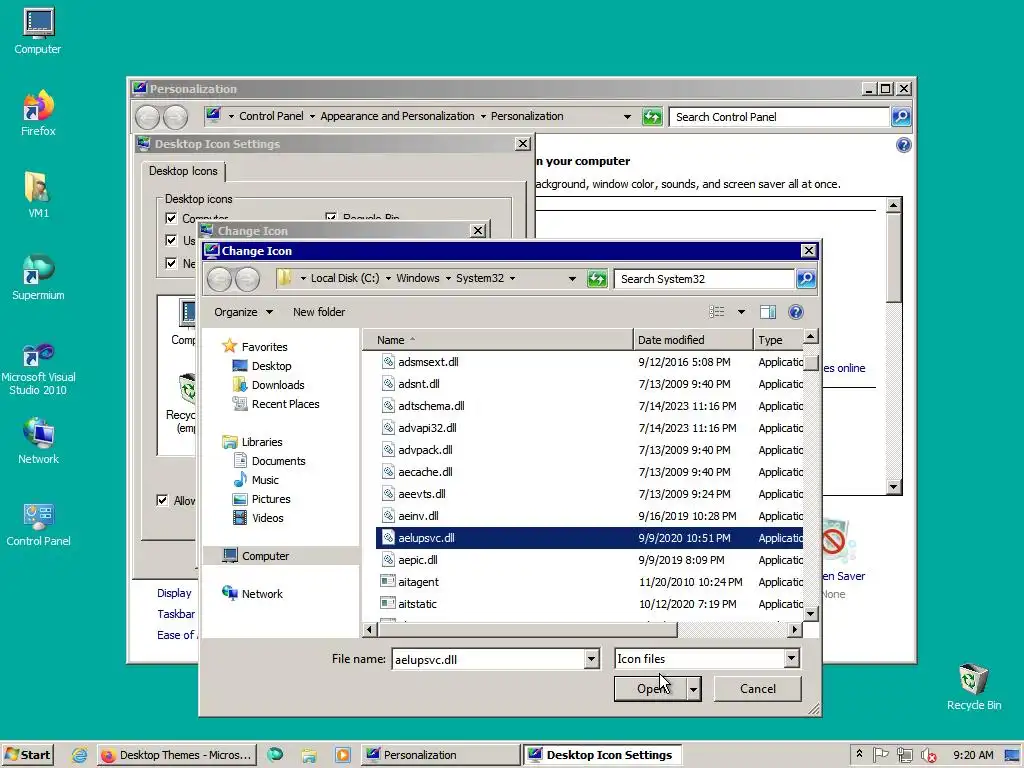The width and height of the screenshot is (1024, 768).
Task: Open Personalization address bar history dropdown
Action: [x=627, y=117]
